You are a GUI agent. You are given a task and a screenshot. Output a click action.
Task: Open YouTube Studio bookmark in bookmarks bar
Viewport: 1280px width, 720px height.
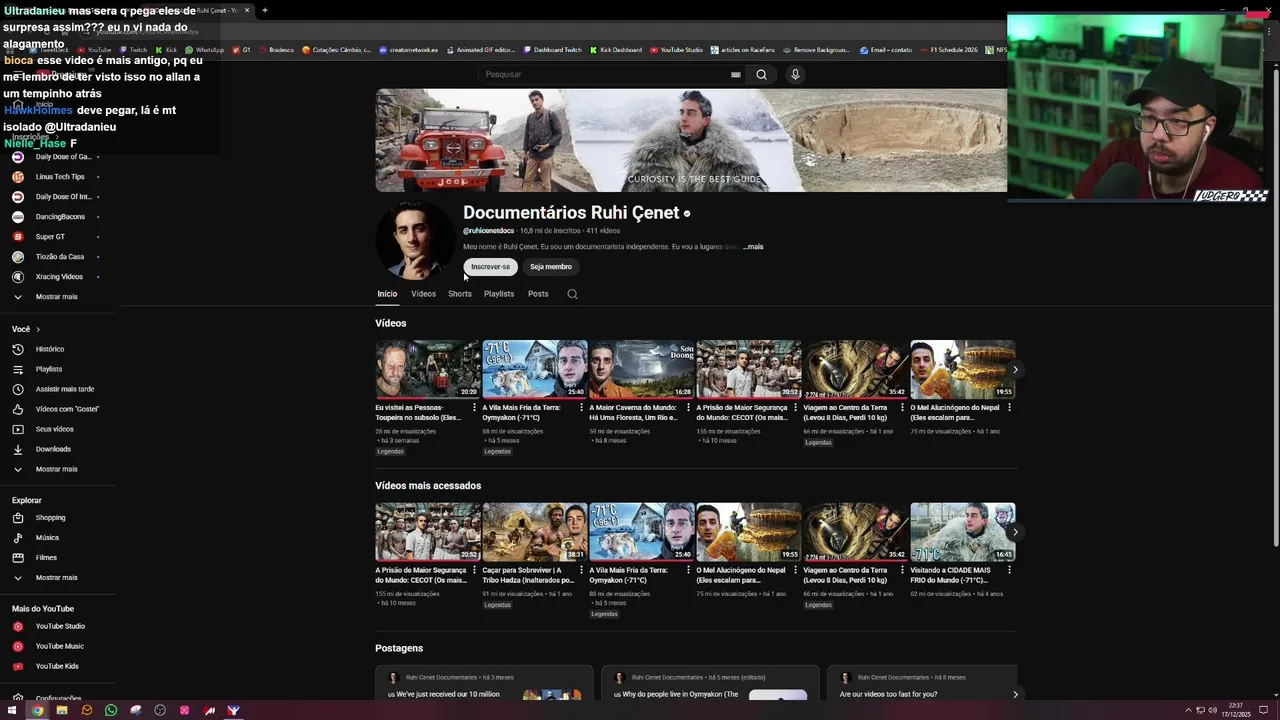[x=677, y=50]
